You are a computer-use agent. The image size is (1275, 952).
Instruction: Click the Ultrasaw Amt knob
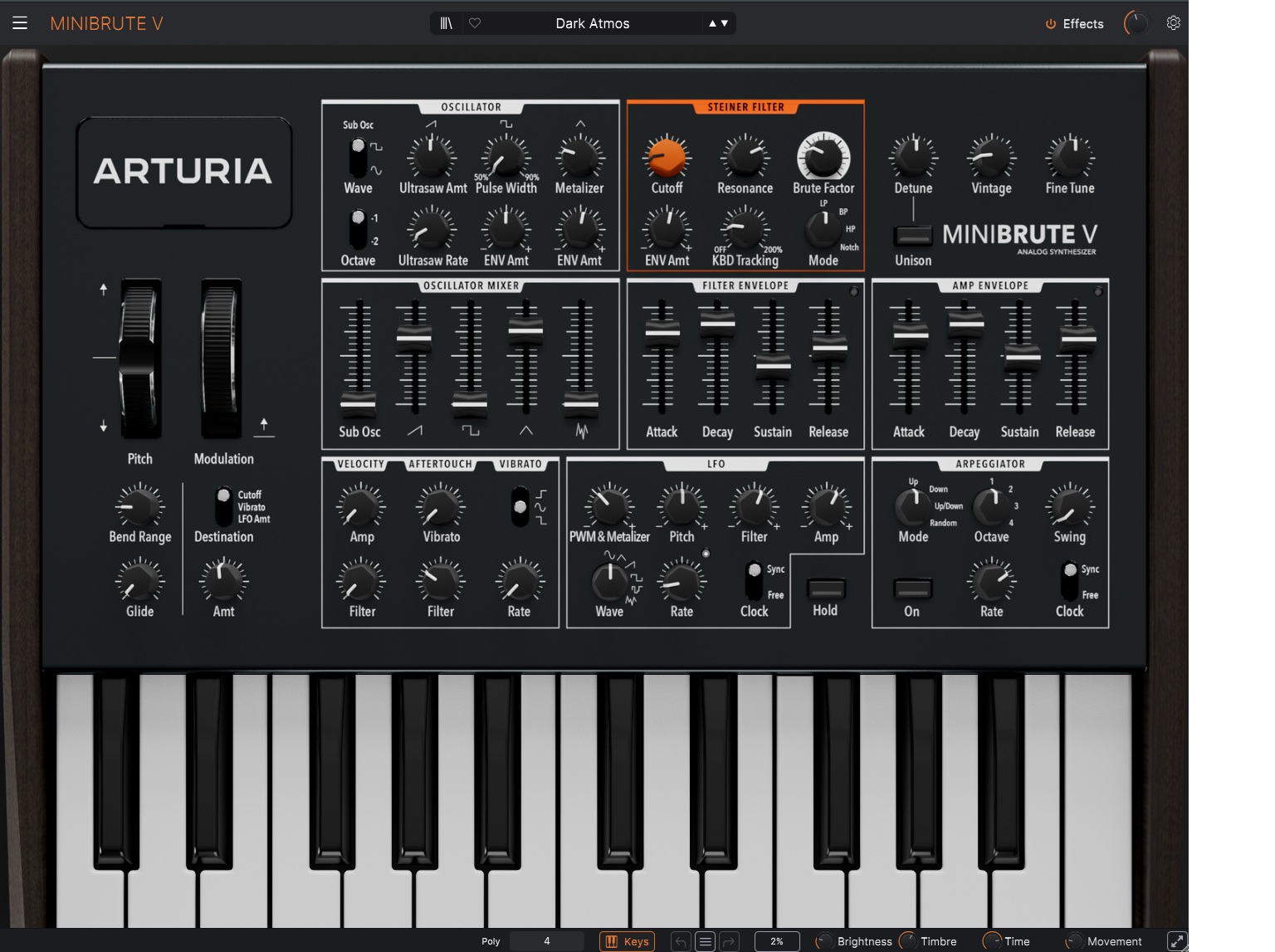[432, 156]
